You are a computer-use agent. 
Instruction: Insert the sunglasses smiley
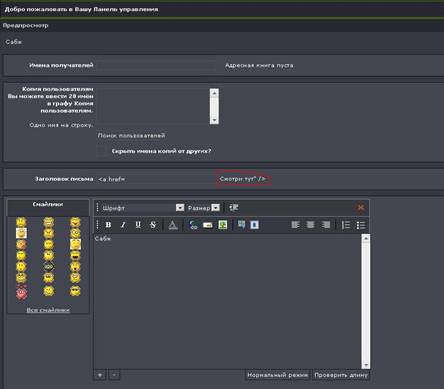point(75,291)
